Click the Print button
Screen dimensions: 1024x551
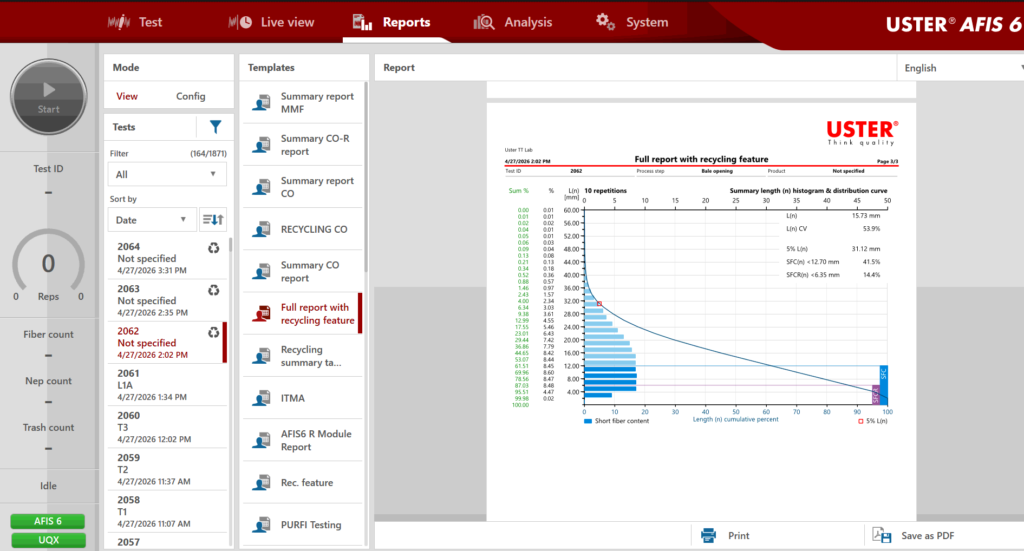pos(725,535)
